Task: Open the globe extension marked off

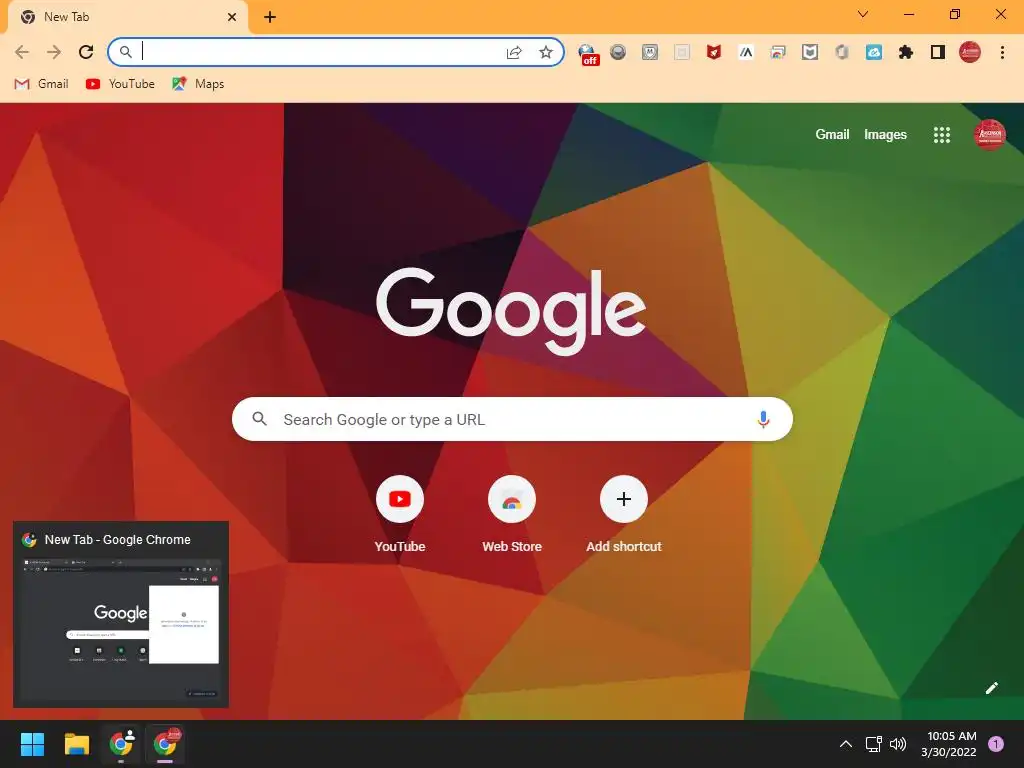Action: (x=588, y=54)
